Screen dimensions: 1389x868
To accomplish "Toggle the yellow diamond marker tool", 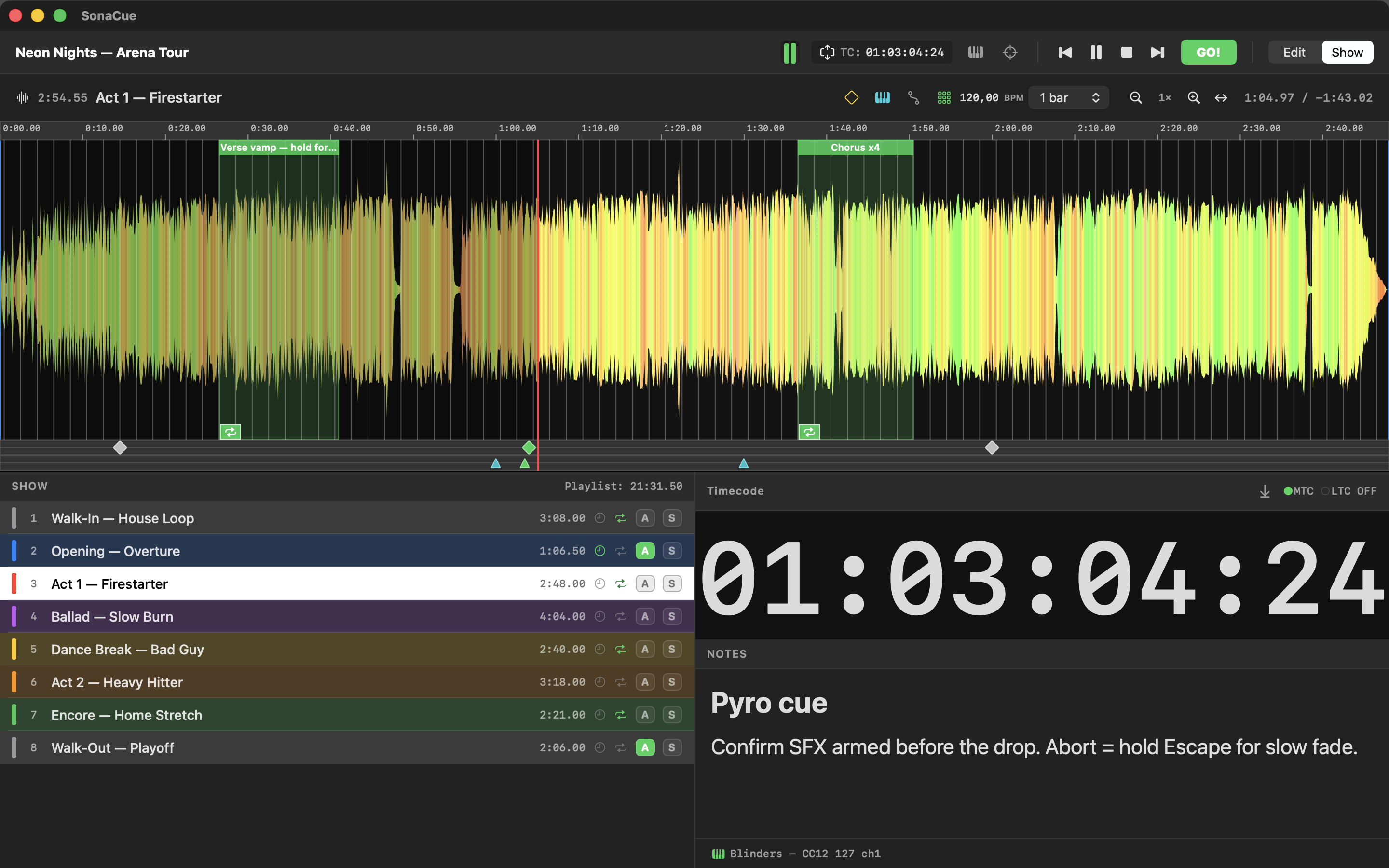I will click(x=852, y=97).
